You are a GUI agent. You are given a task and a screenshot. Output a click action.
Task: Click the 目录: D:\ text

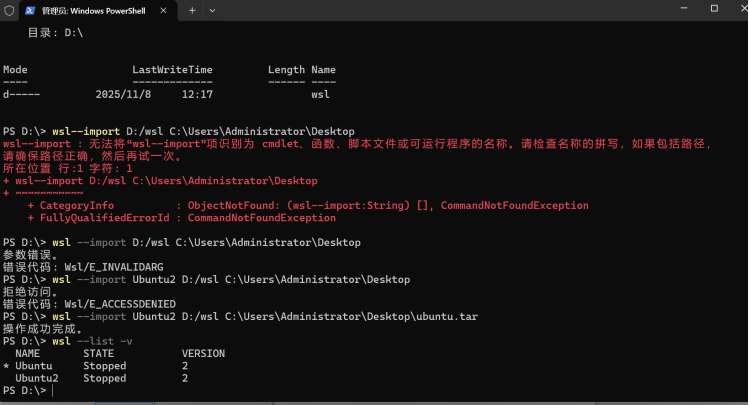55,32
